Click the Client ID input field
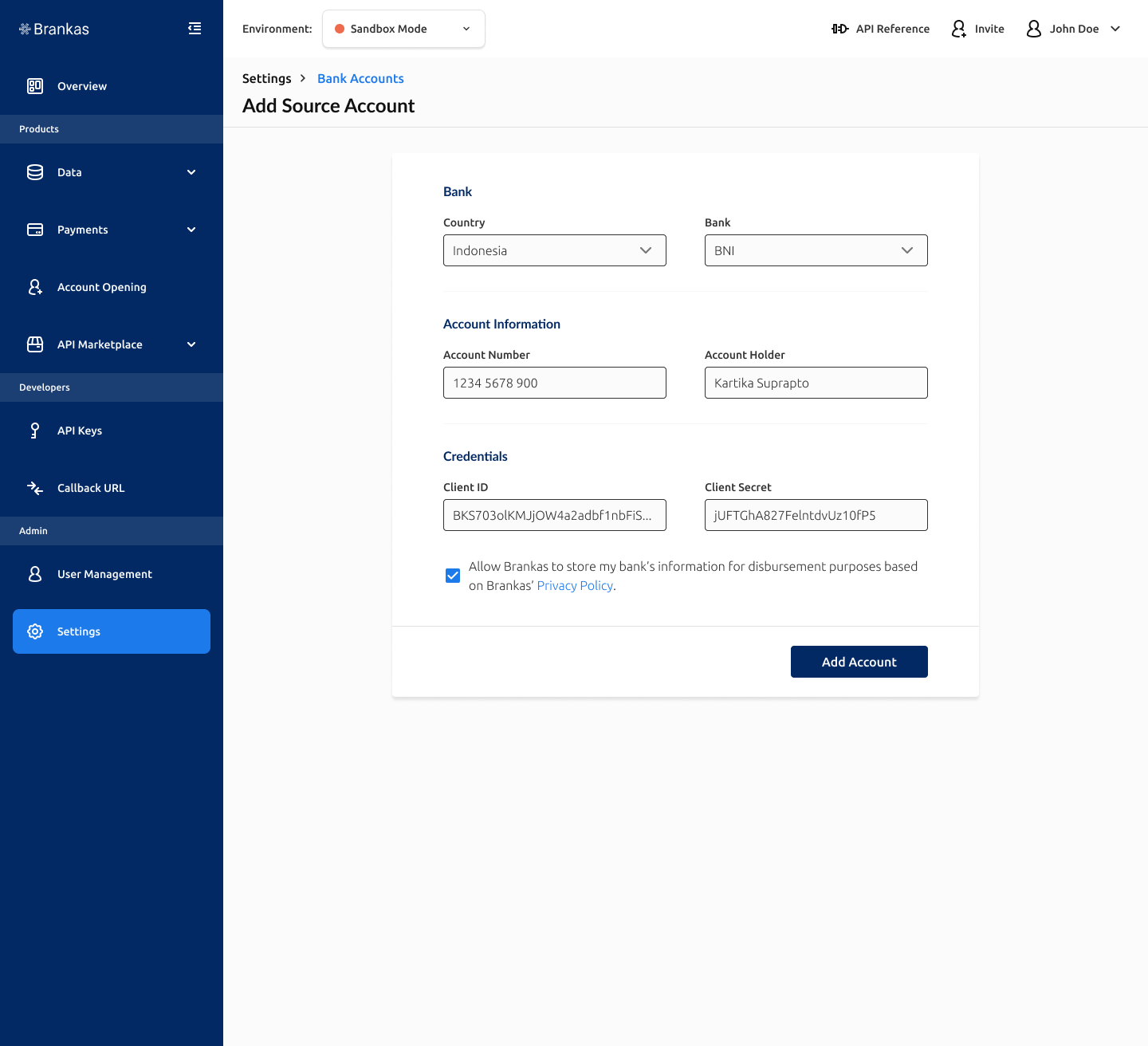Image resolution: width=1148 pixels, height=1046 pixels. [555, 515]
